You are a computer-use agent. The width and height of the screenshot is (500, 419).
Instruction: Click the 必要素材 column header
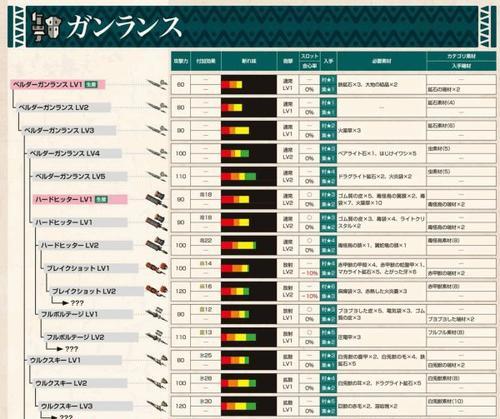pyautogui.click(x=382, y=61)
